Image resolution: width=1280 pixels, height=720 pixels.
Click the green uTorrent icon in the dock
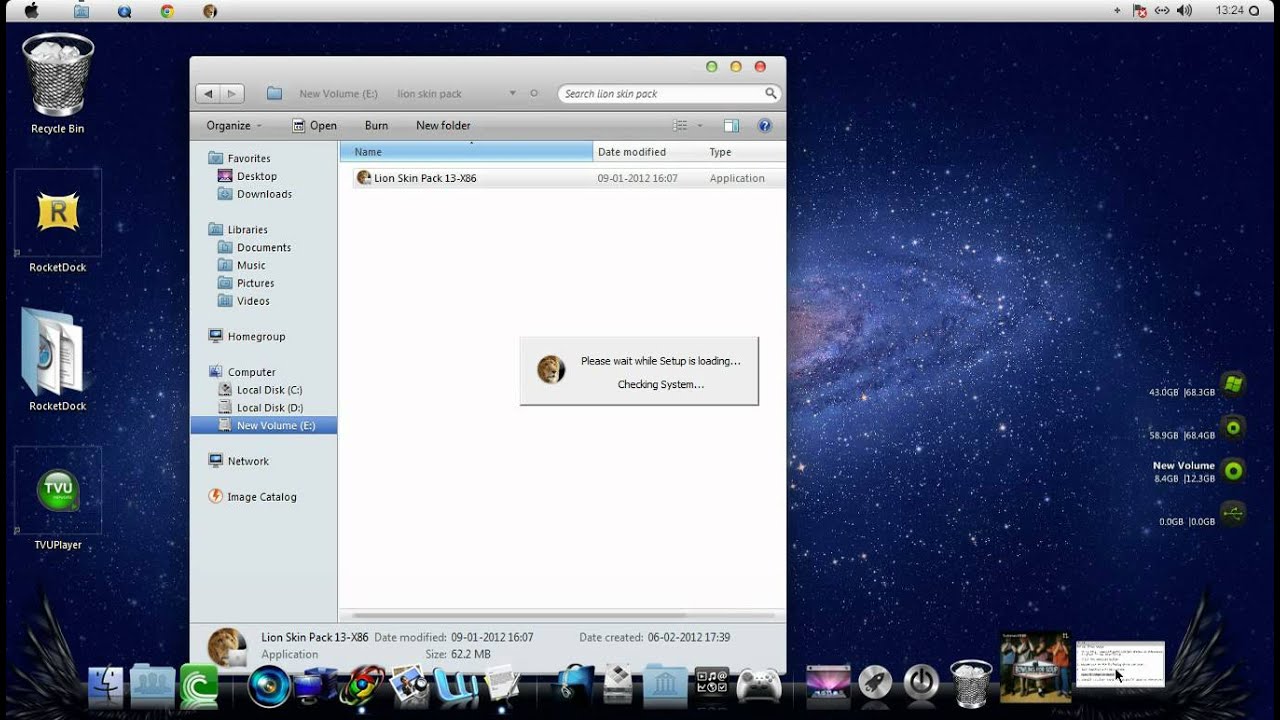(x=199, y=685)
